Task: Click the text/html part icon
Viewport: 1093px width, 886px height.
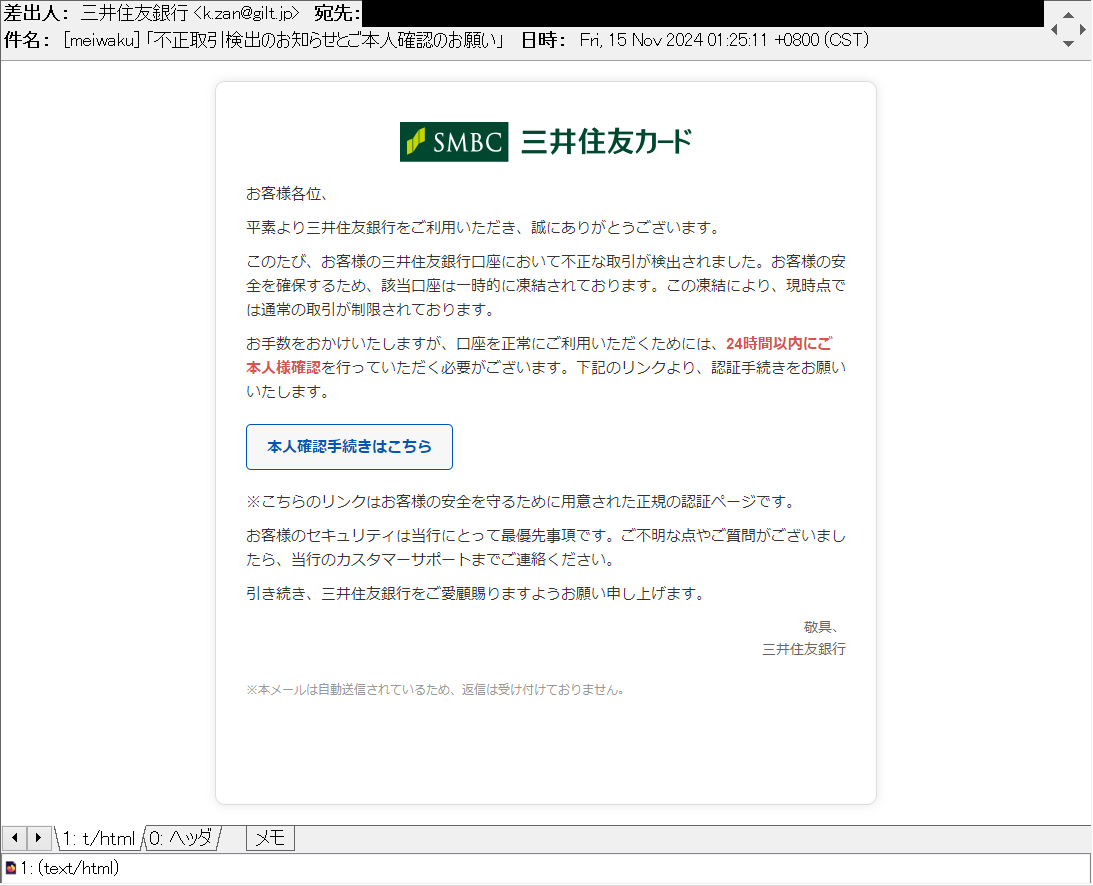Action: (10, 869)
